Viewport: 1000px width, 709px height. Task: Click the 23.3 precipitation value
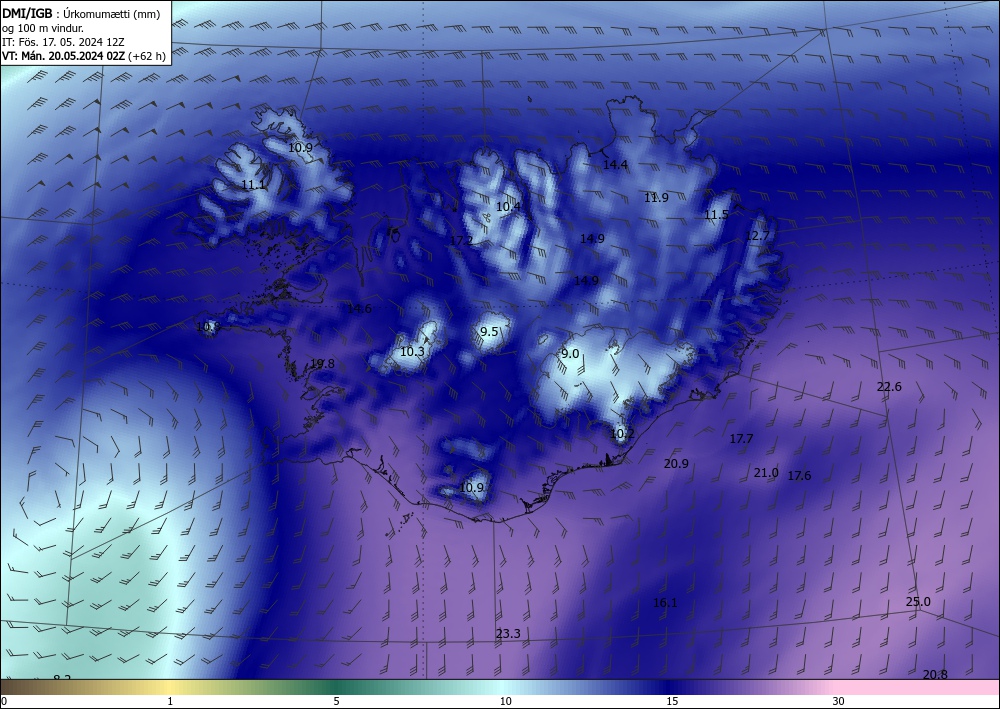(508, 633)
